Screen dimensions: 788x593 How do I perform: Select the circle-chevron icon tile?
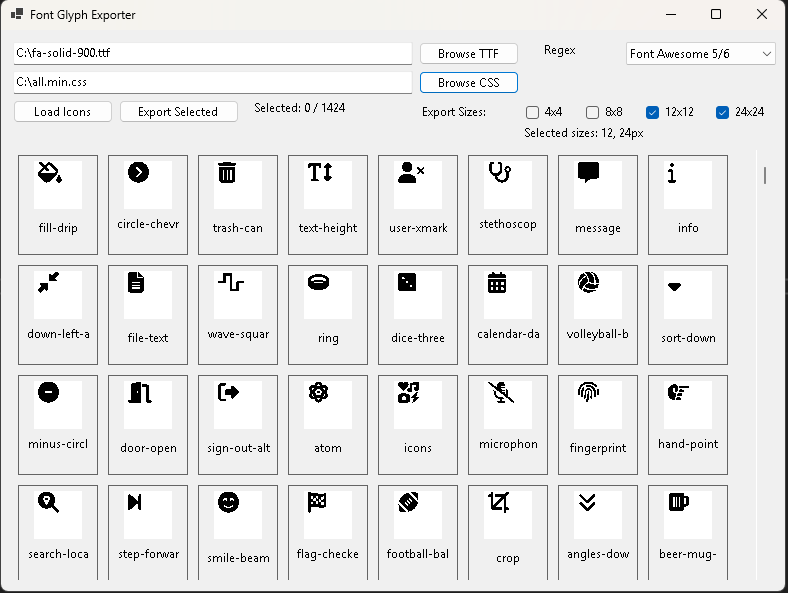pos(148,205)
